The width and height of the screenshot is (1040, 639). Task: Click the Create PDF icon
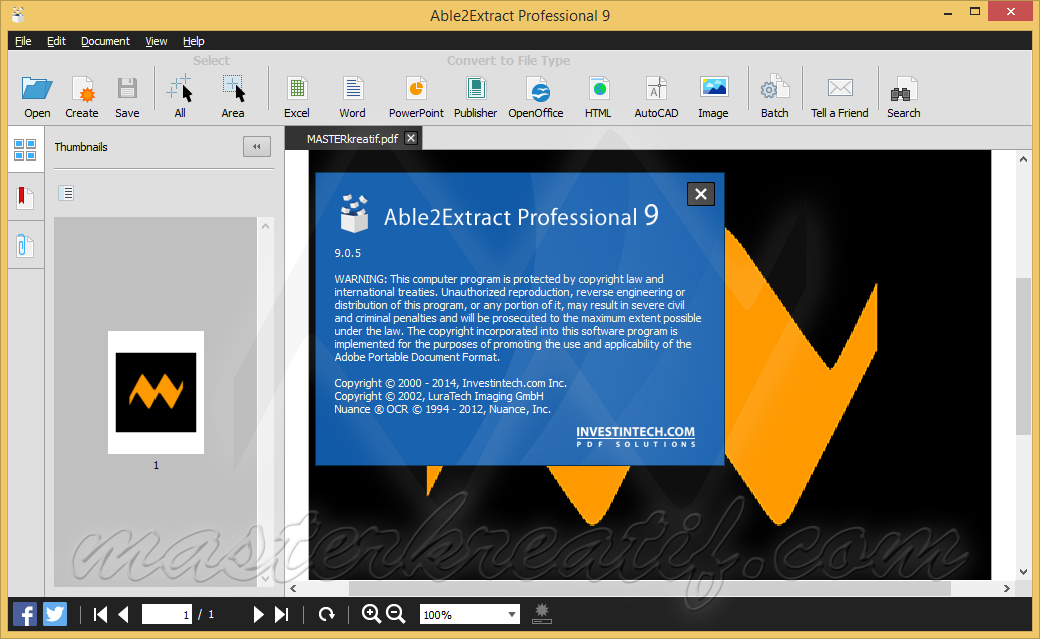82,89
